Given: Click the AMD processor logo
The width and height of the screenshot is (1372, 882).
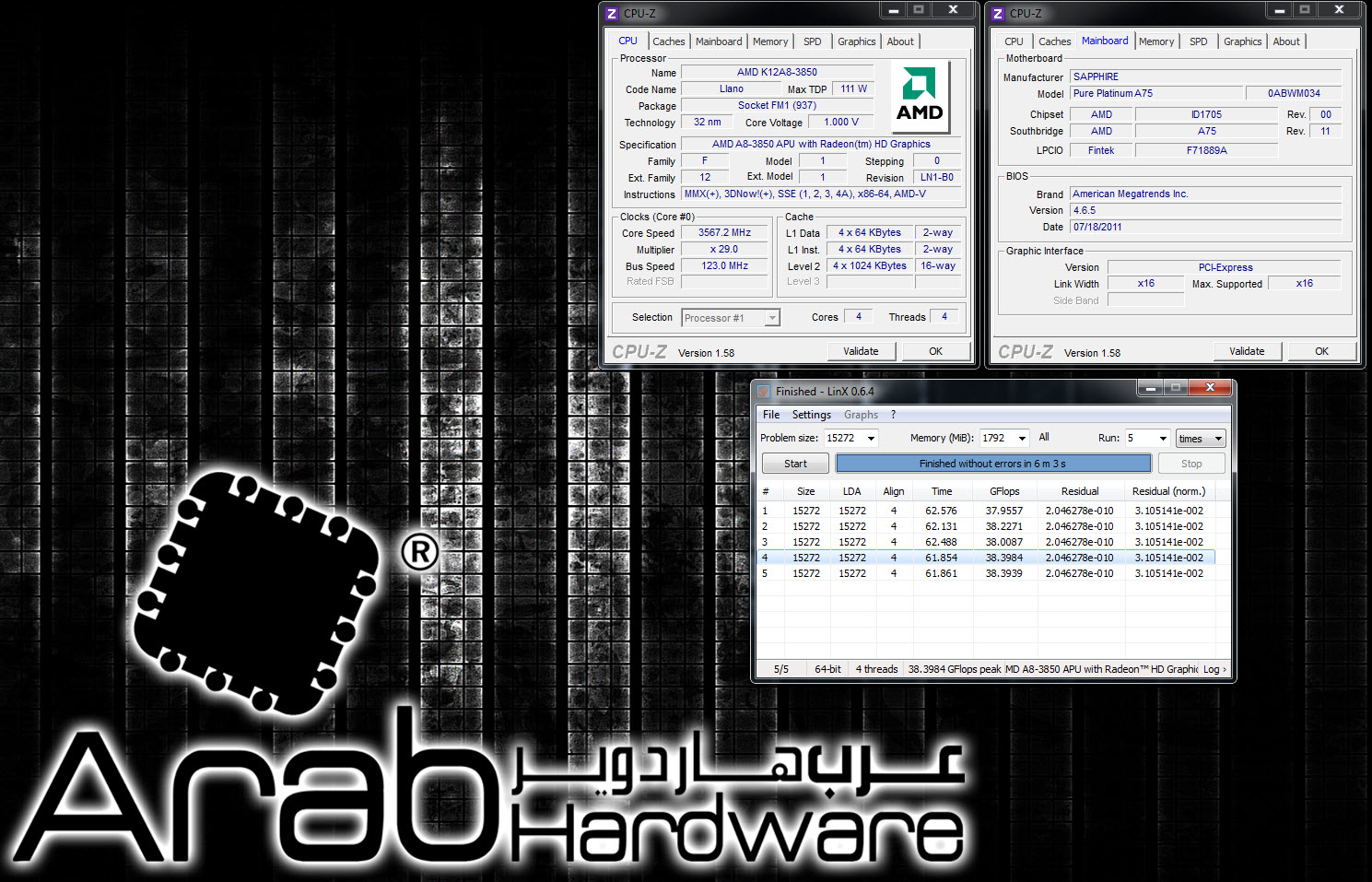Looking at the screenshot, I should click(920, 96).
